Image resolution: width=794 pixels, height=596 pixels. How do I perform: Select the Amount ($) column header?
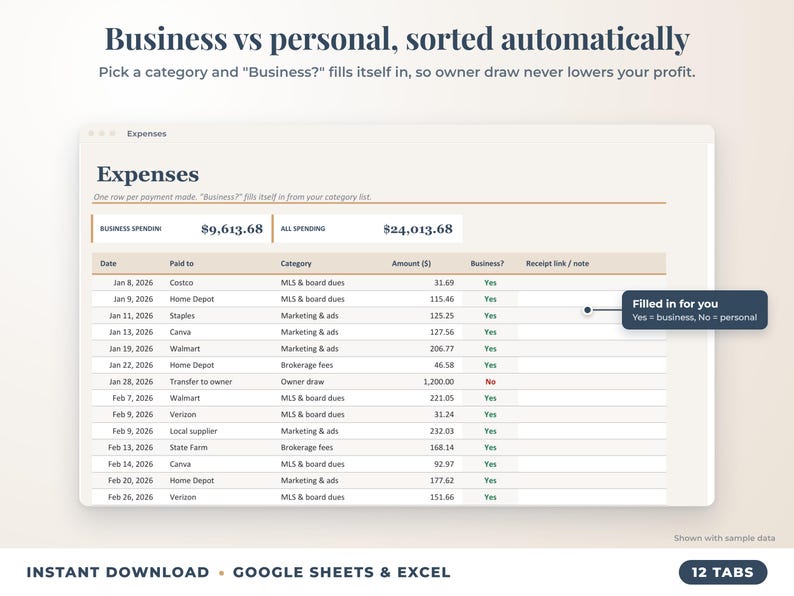pyautogui.click(x=411, y=263)
